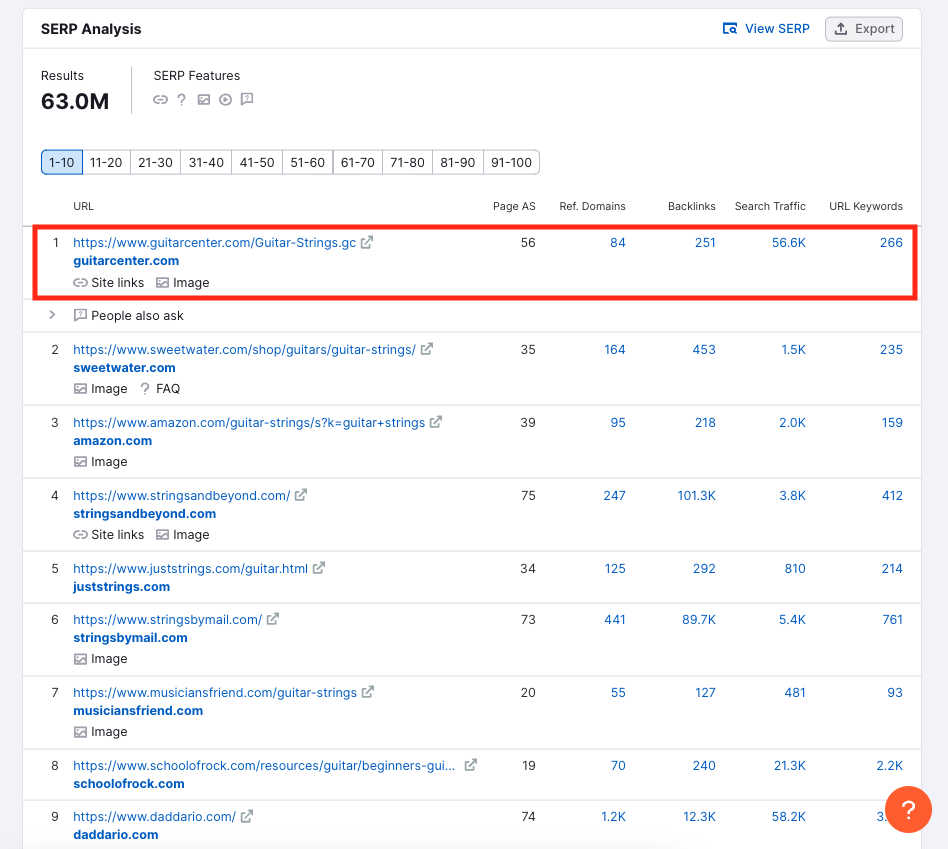This screenshot has height=849, width=948.
Task: Click Site links icon in stringsandbeyond.com row
Action: tap(80, 535)
